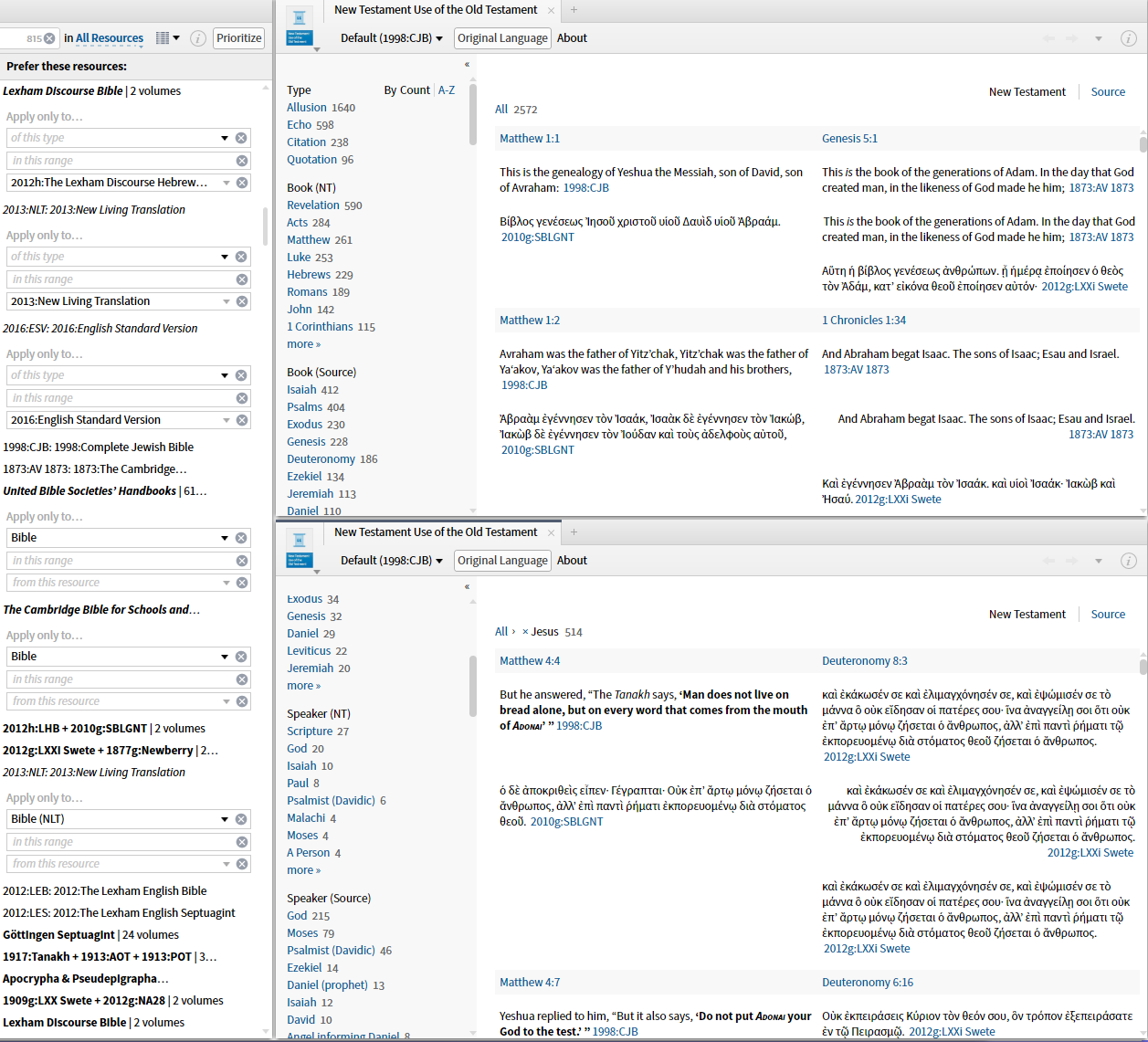Screen dimensions: 1148x1042
Task: Collapse the bottom panel facet sidebar
Action: coord(467,587)
